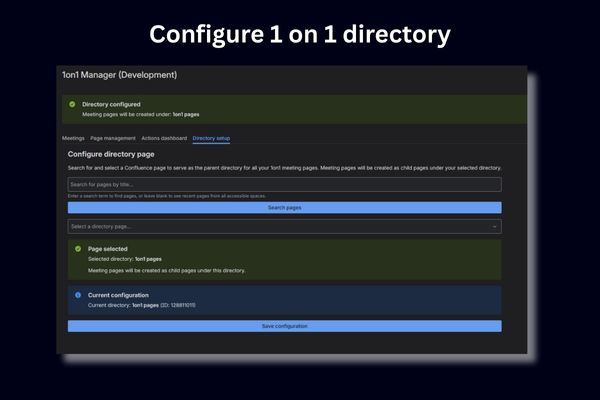Click the Save configuration button
This screenshot has height=400, width=600.
tap(284, 326)
